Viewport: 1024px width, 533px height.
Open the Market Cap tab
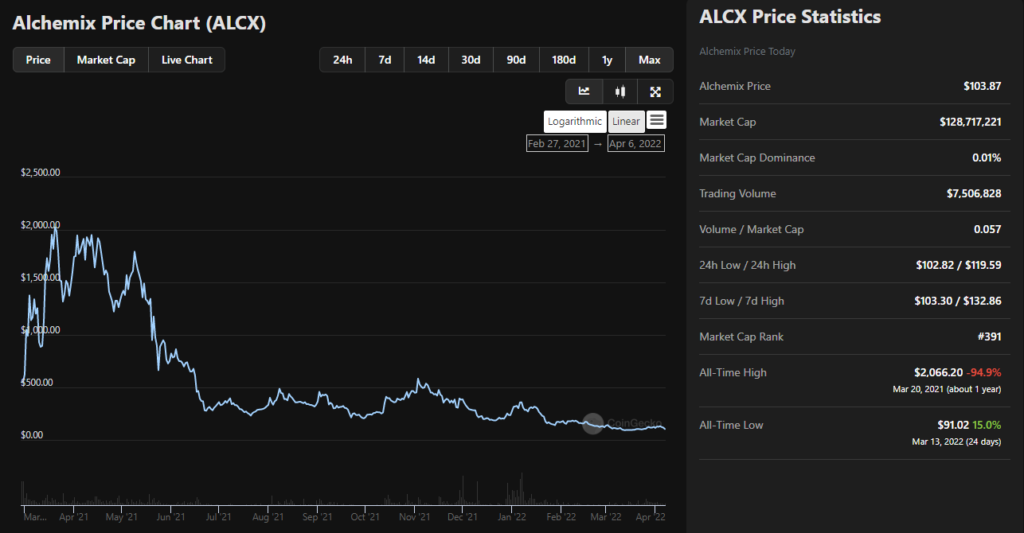[x=106, y=60]
